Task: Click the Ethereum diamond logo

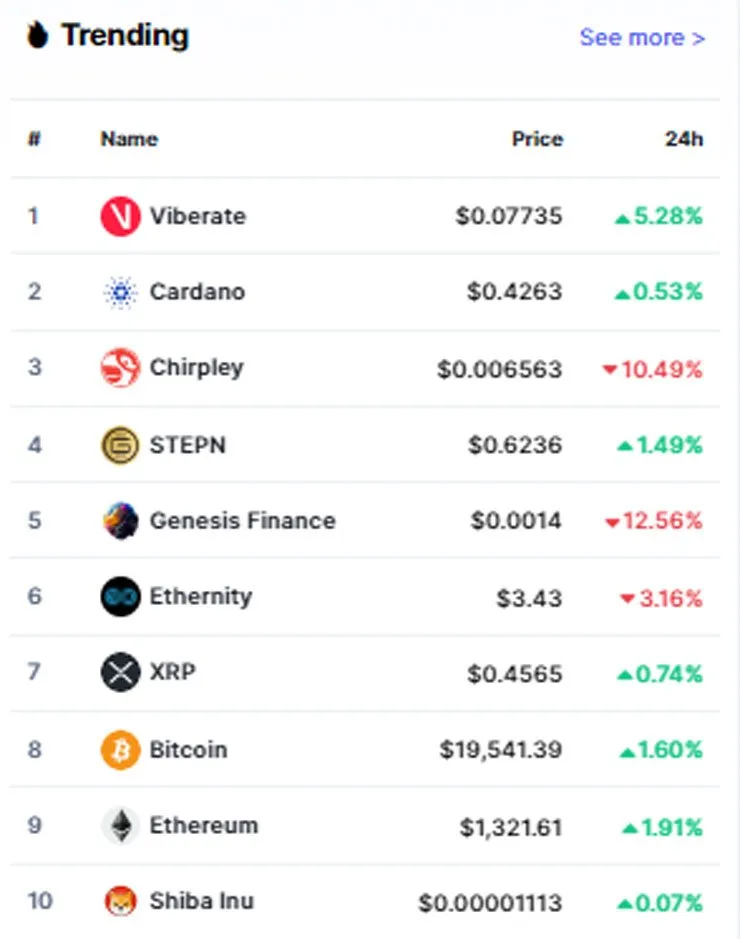Action: 121,825
